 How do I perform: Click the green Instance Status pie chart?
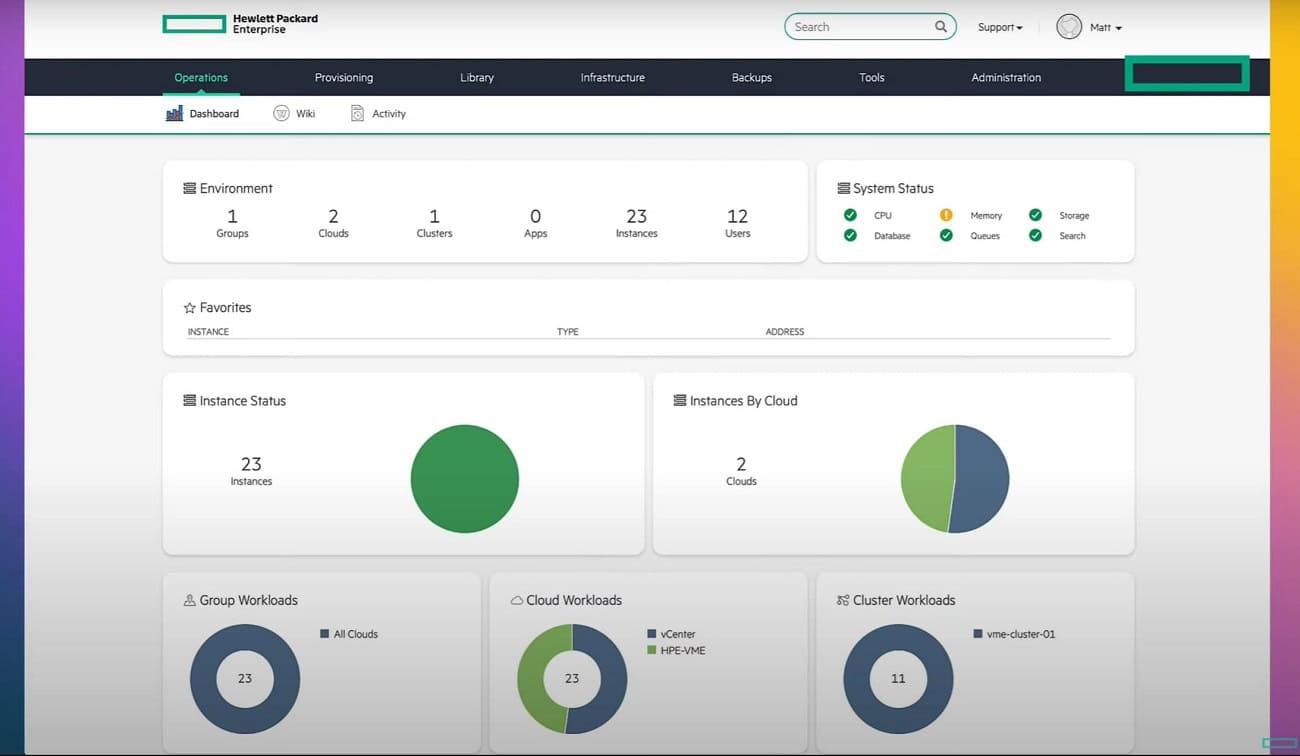pos(465,479)
